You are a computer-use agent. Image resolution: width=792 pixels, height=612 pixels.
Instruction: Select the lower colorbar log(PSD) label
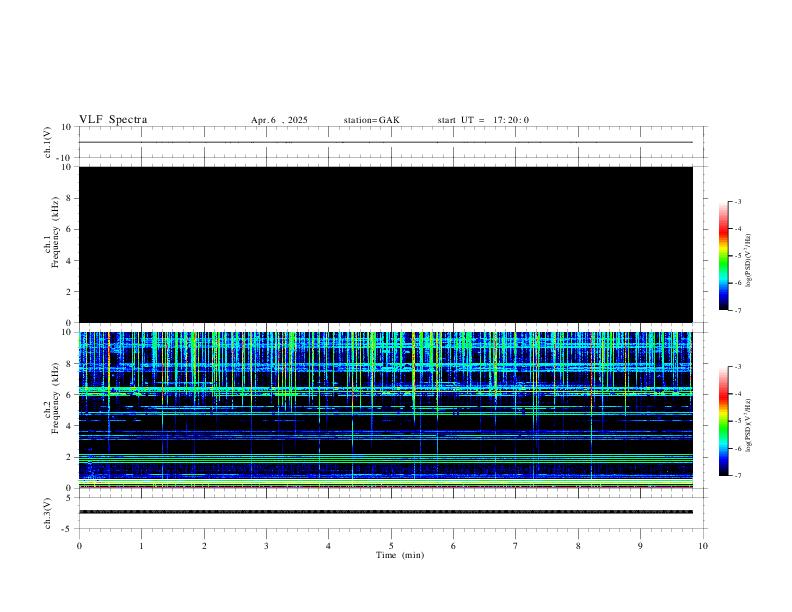click(748, 425)
